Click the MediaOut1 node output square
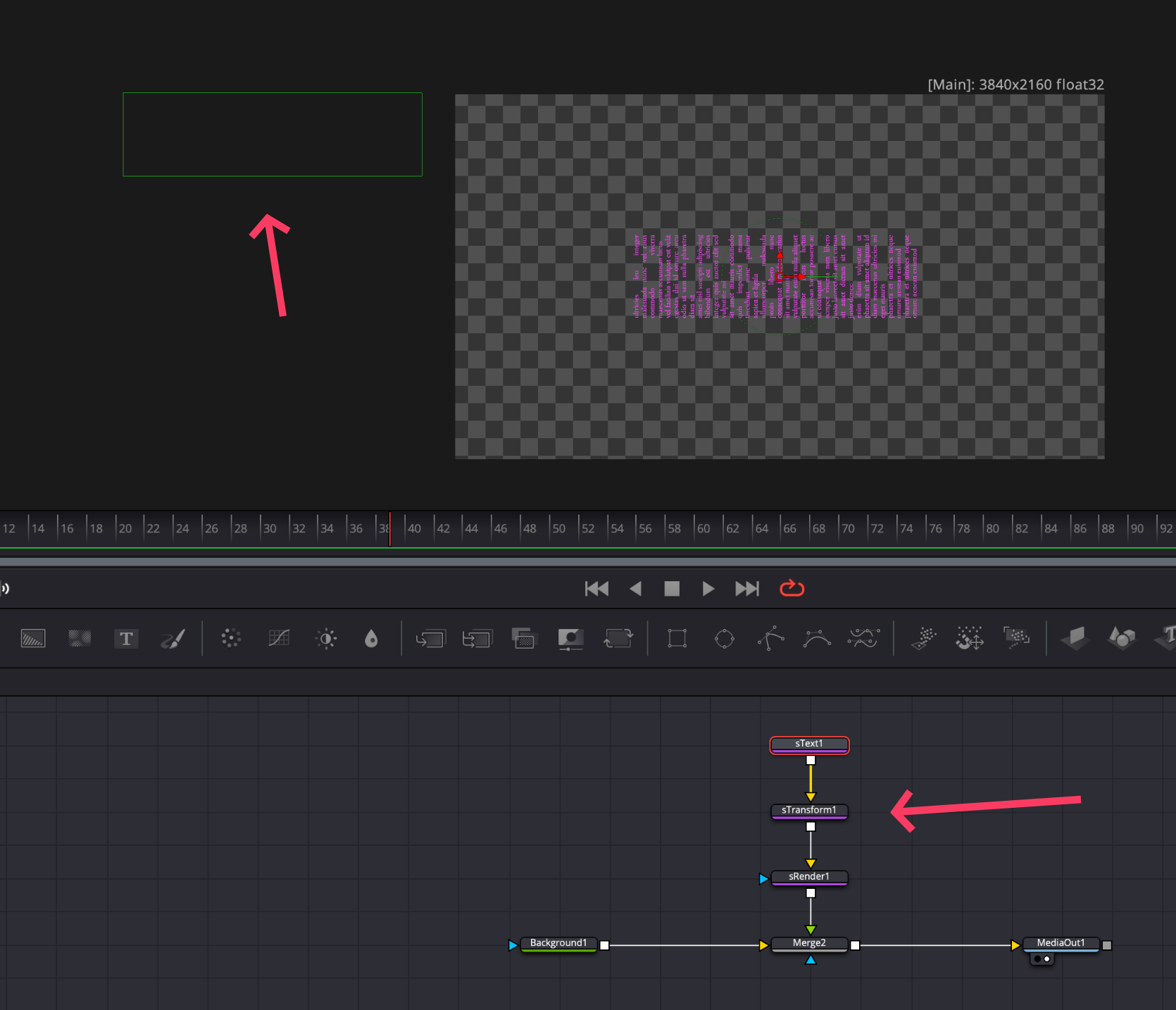This screenshot has width=1176, height=1010. click(x=1107, y=945)
